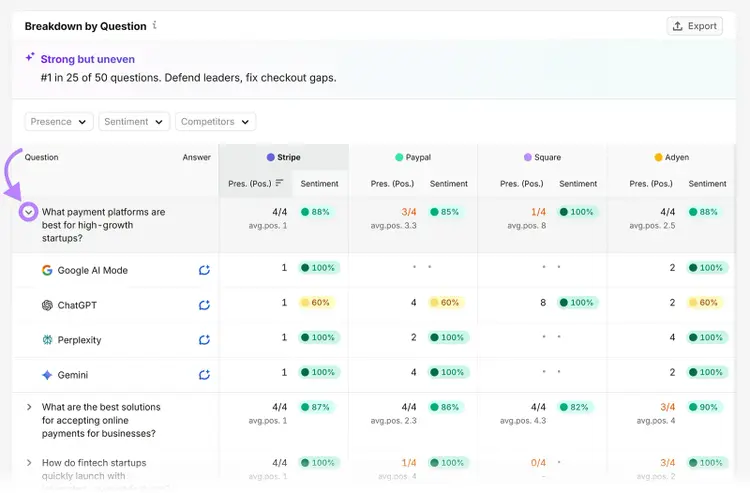Click Paypal 3/4 presence value
Viewport: 750px width, 493px height.
[x=409, y=212]
